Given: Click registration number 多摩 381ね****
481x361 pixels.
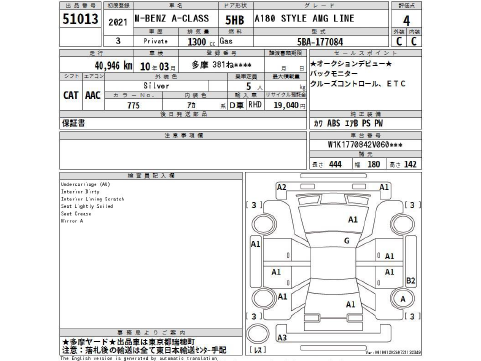Looking at the screenshot, I should (221, 64).
